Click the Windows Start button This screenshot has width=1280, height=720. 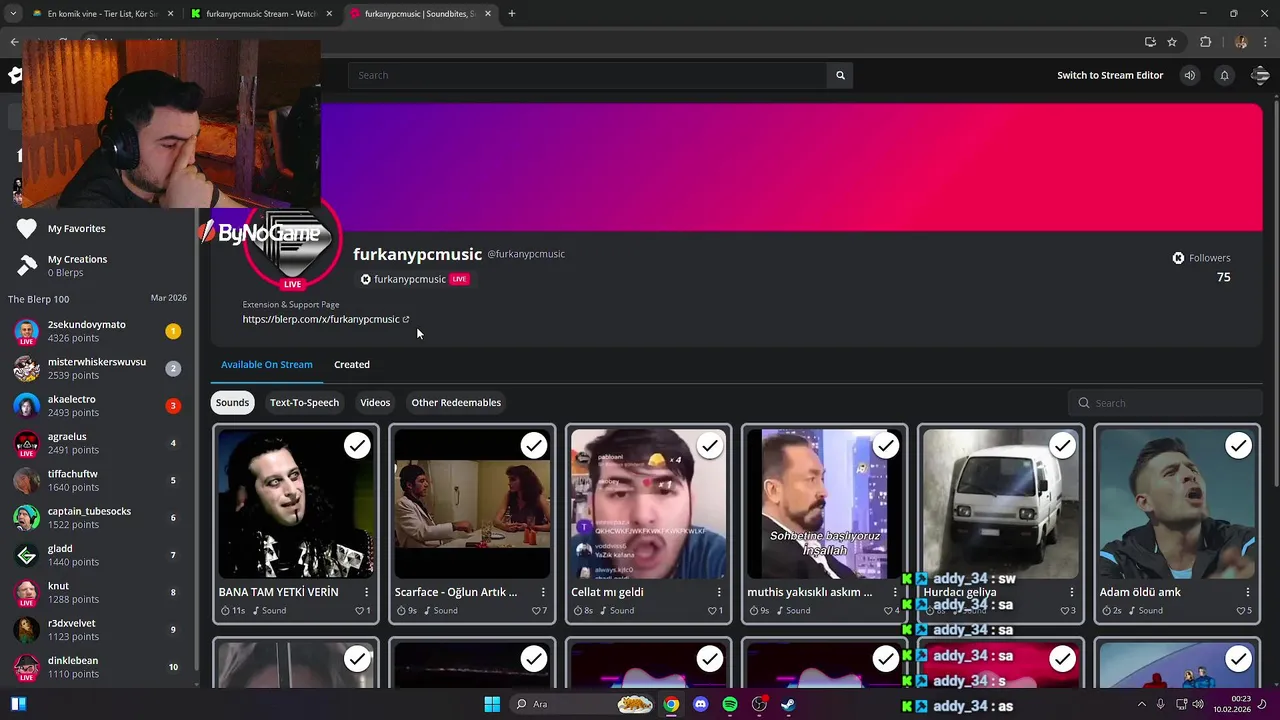click(492, 704)
